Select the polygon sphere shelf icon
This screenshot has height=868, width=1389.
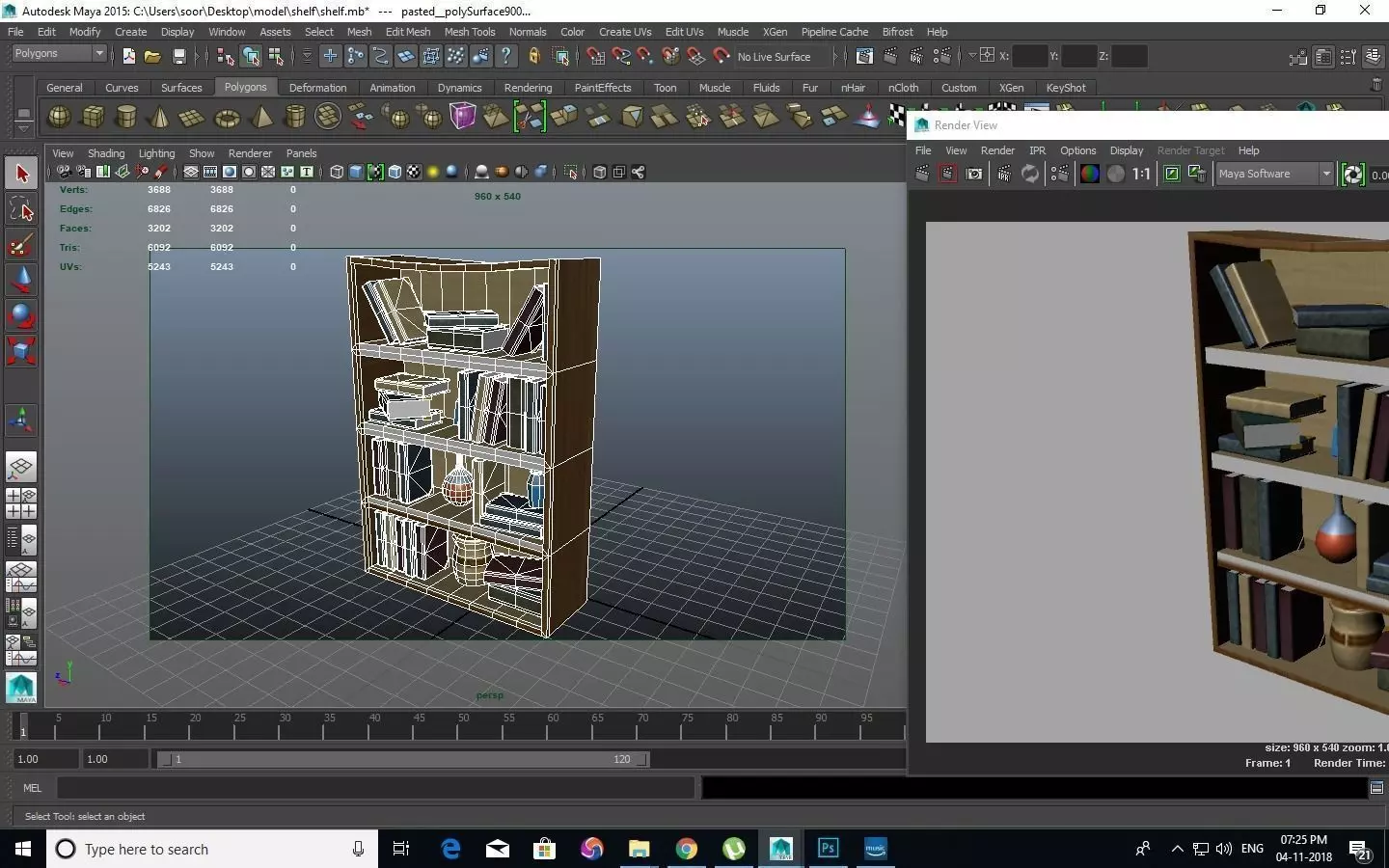[x=59, y=117]
